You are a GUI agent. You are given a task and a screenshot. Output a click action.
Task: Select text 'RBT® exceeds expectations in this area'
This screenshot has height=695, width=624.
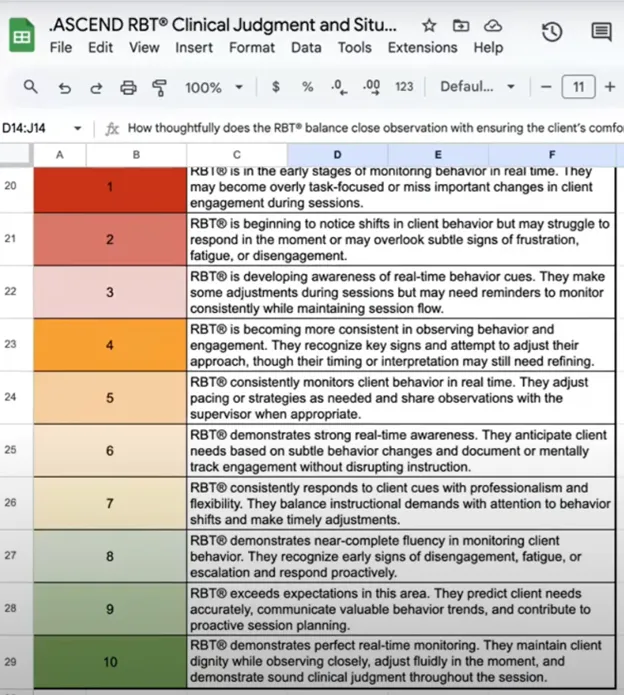[x=310, y=593]
